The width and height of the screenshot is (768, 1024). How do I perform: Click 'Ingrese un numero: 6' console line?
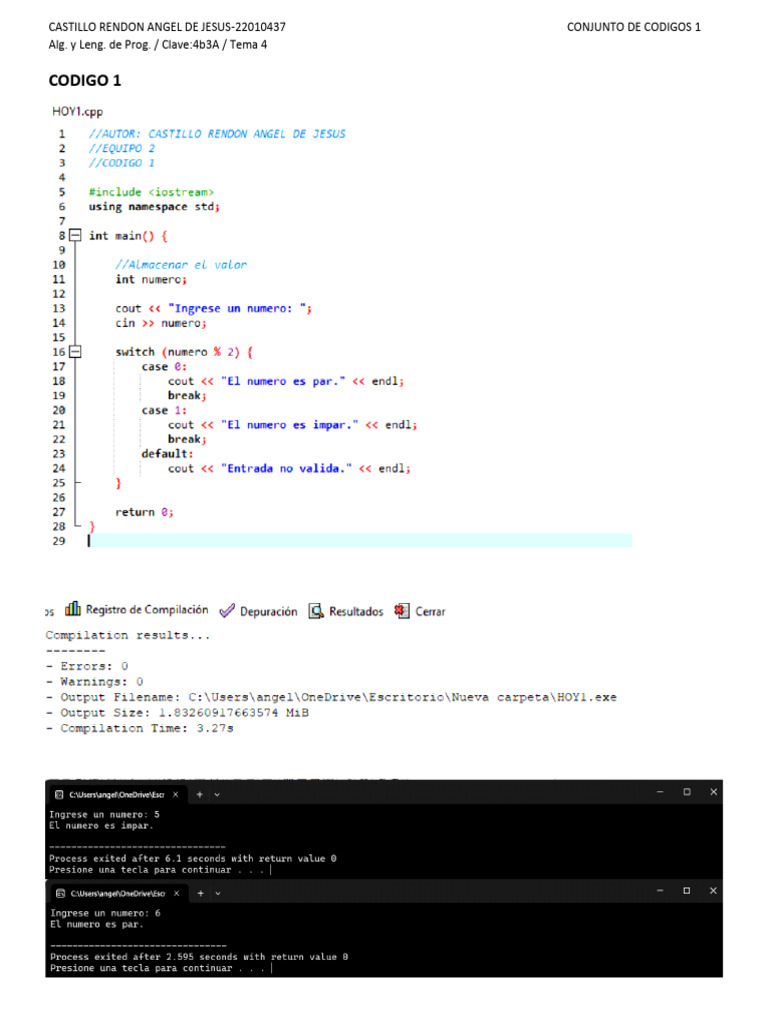point(105,913)
